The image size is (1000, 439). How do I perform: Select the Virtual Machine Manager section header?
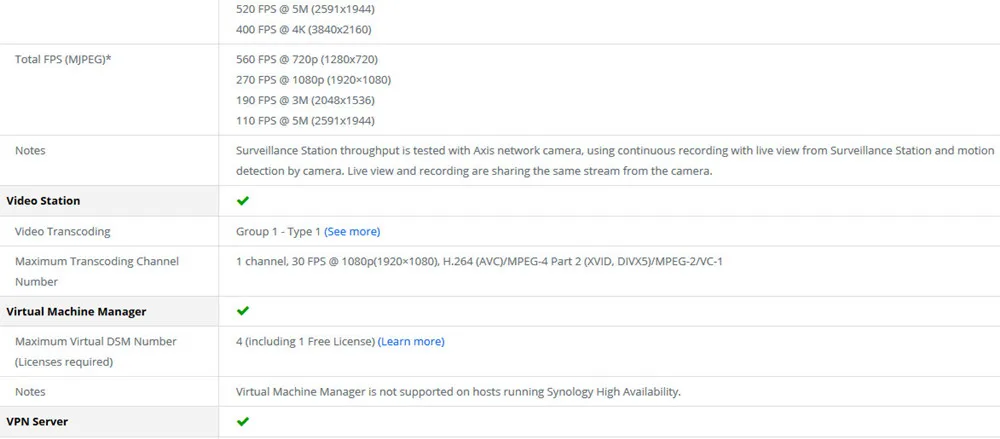[76, 311]
